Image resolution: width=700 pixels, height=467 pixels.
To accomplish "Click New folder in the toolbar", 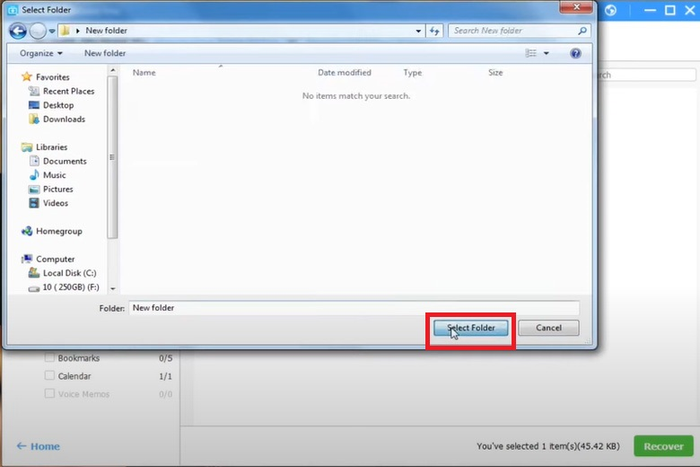I will (105, 53).
